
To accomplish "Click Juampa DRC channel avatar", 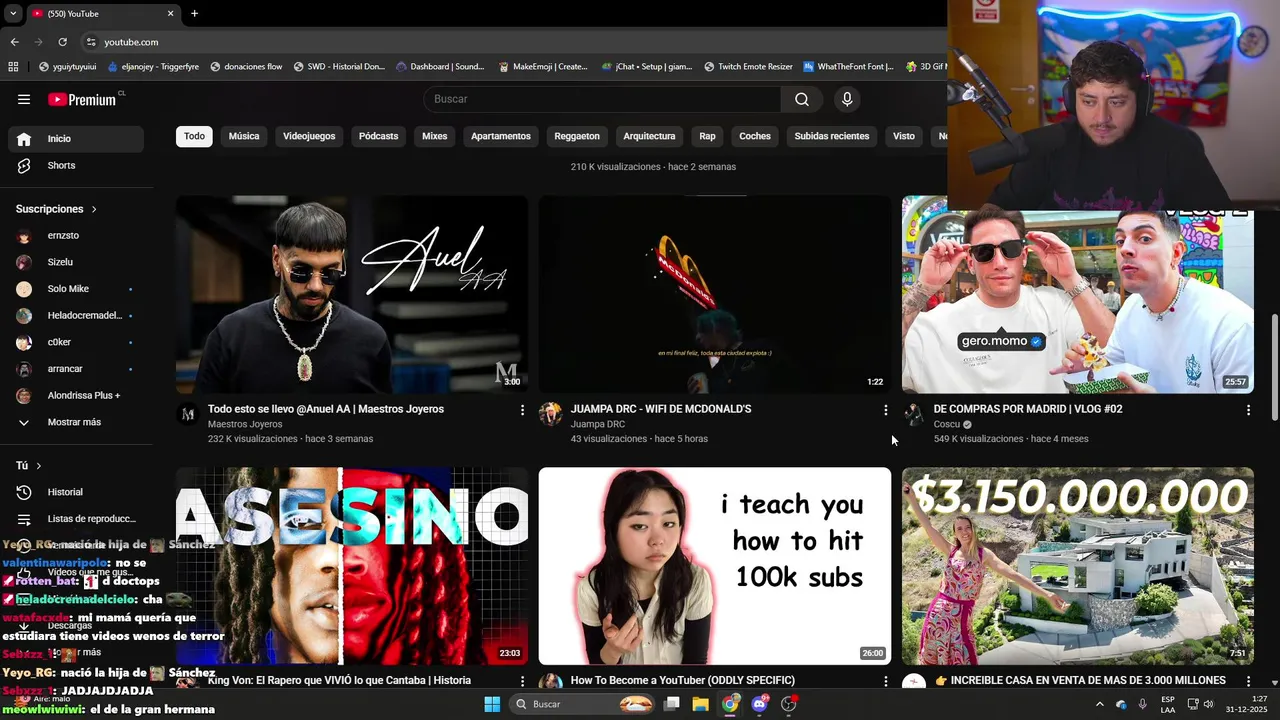I will point(550,414).
